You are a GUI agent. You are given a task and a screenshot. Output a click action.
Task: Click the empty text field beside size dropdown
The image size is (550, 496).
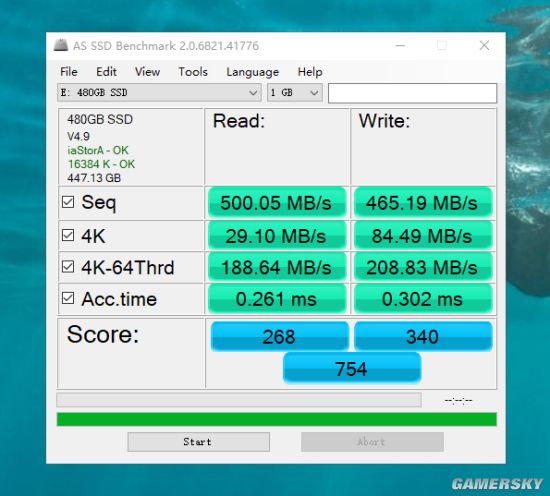click(412, 93)
